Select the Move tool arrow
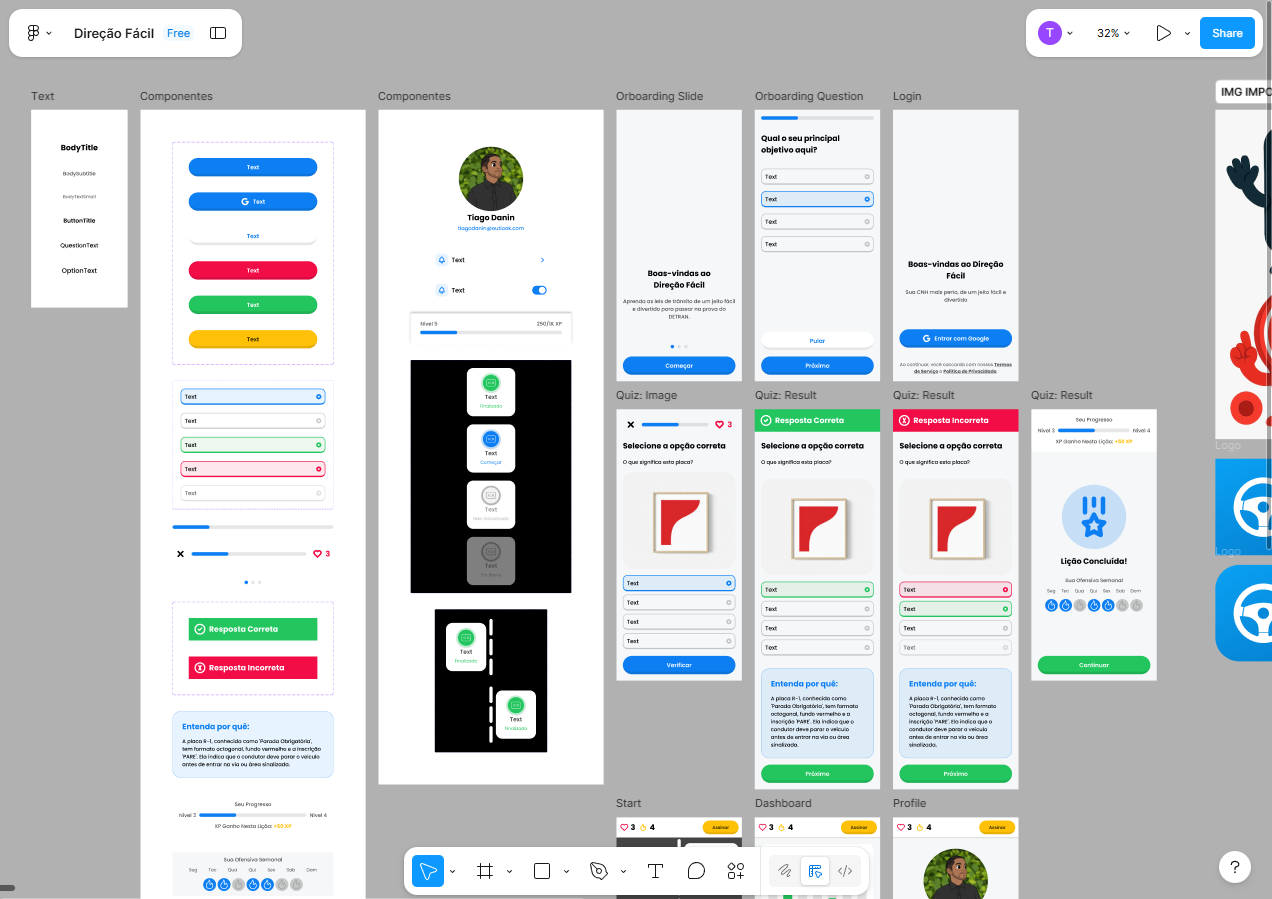This screenshot has height=899, width=1272. [x=428, y=871]
